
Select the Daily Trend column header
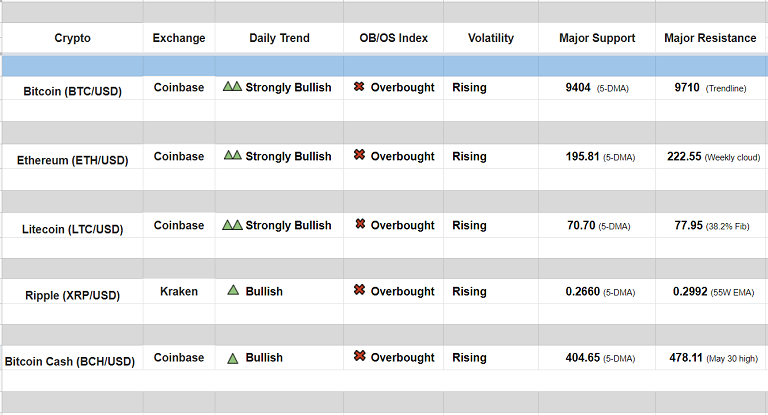tap(279, 38)
